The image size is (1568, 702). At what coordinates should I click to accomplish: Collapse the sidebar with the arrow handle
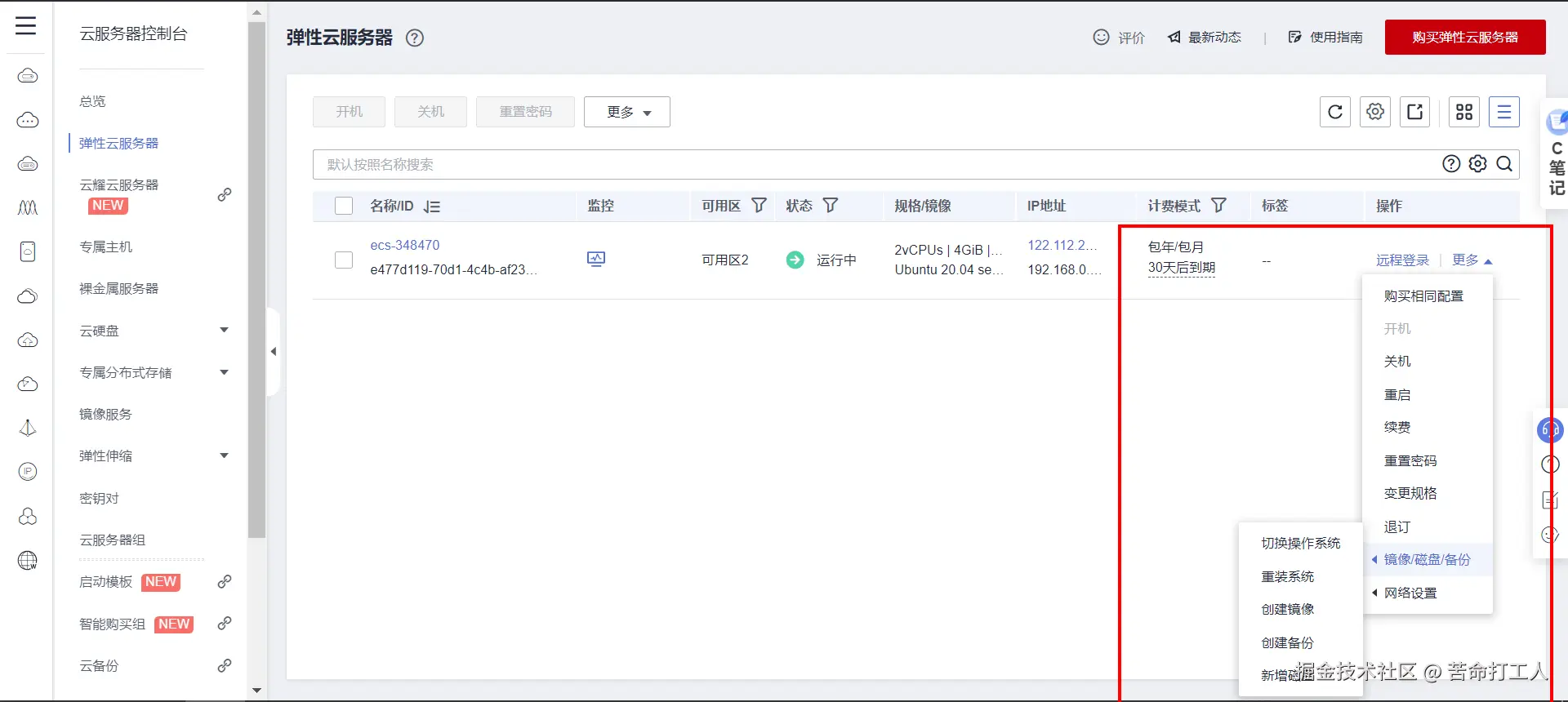[x=274, y=352]
